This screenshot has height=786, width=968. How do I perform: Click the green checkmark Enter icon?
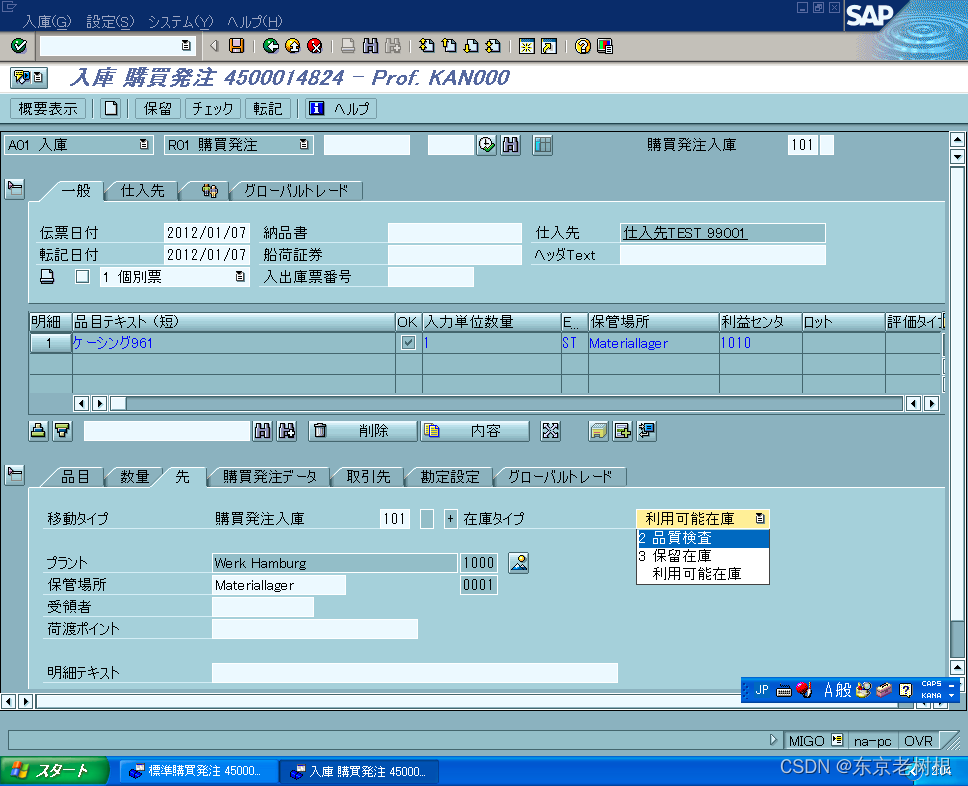(19, 46)
